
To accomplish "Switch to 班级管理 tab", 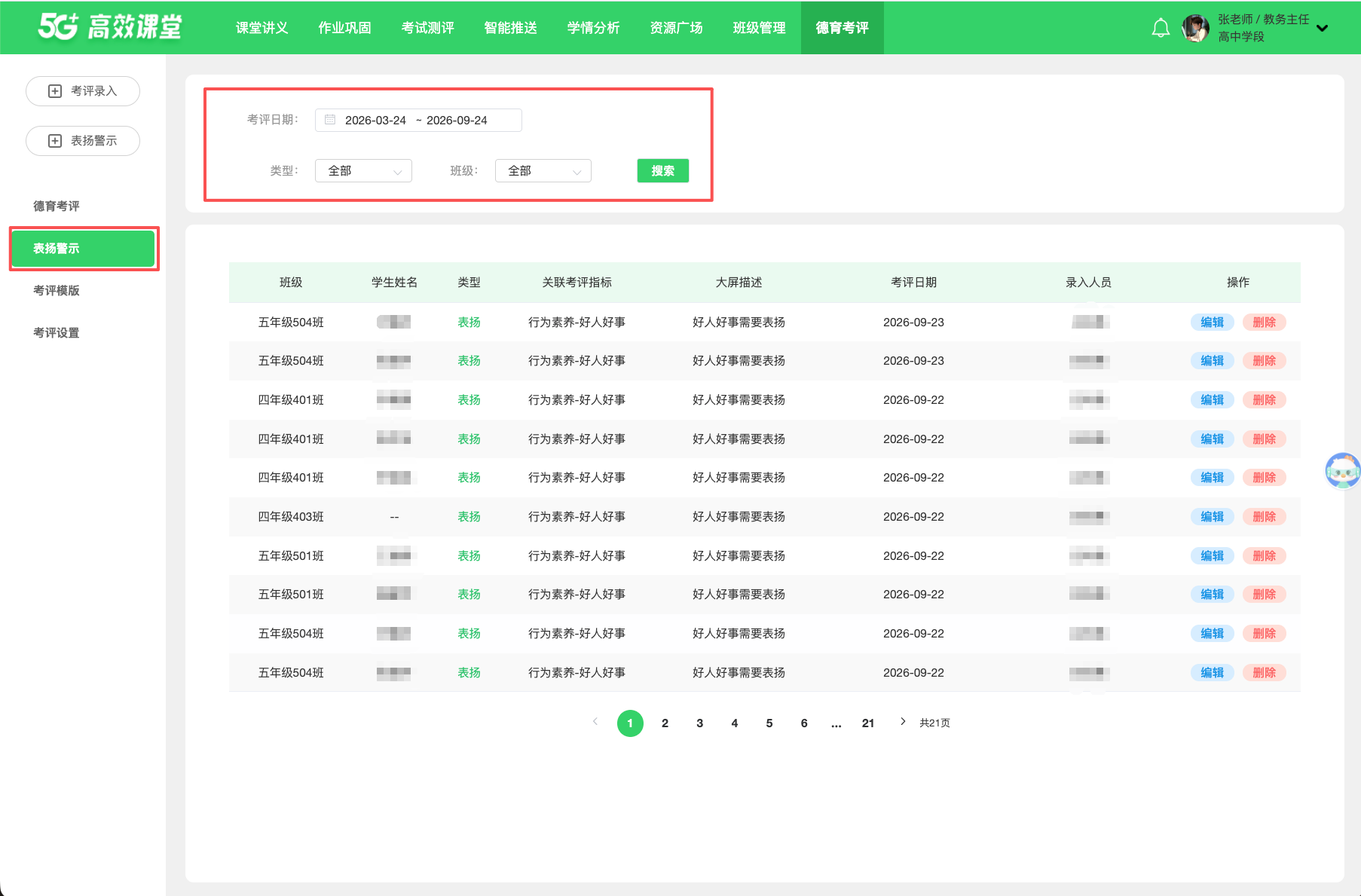I will pyautogui.click(x=760, y=28).
